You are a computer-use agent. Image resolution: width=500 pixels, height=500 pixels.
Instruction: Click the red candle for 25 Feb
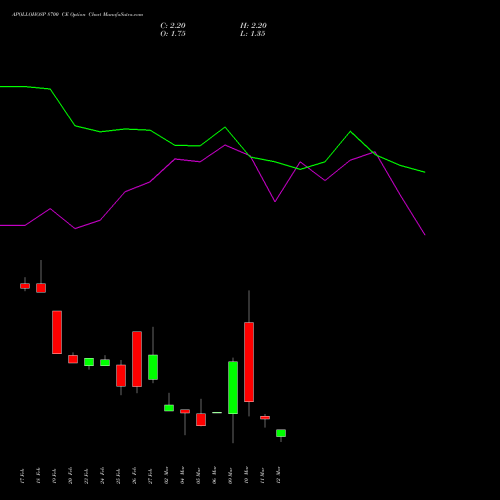click(121, 376)
